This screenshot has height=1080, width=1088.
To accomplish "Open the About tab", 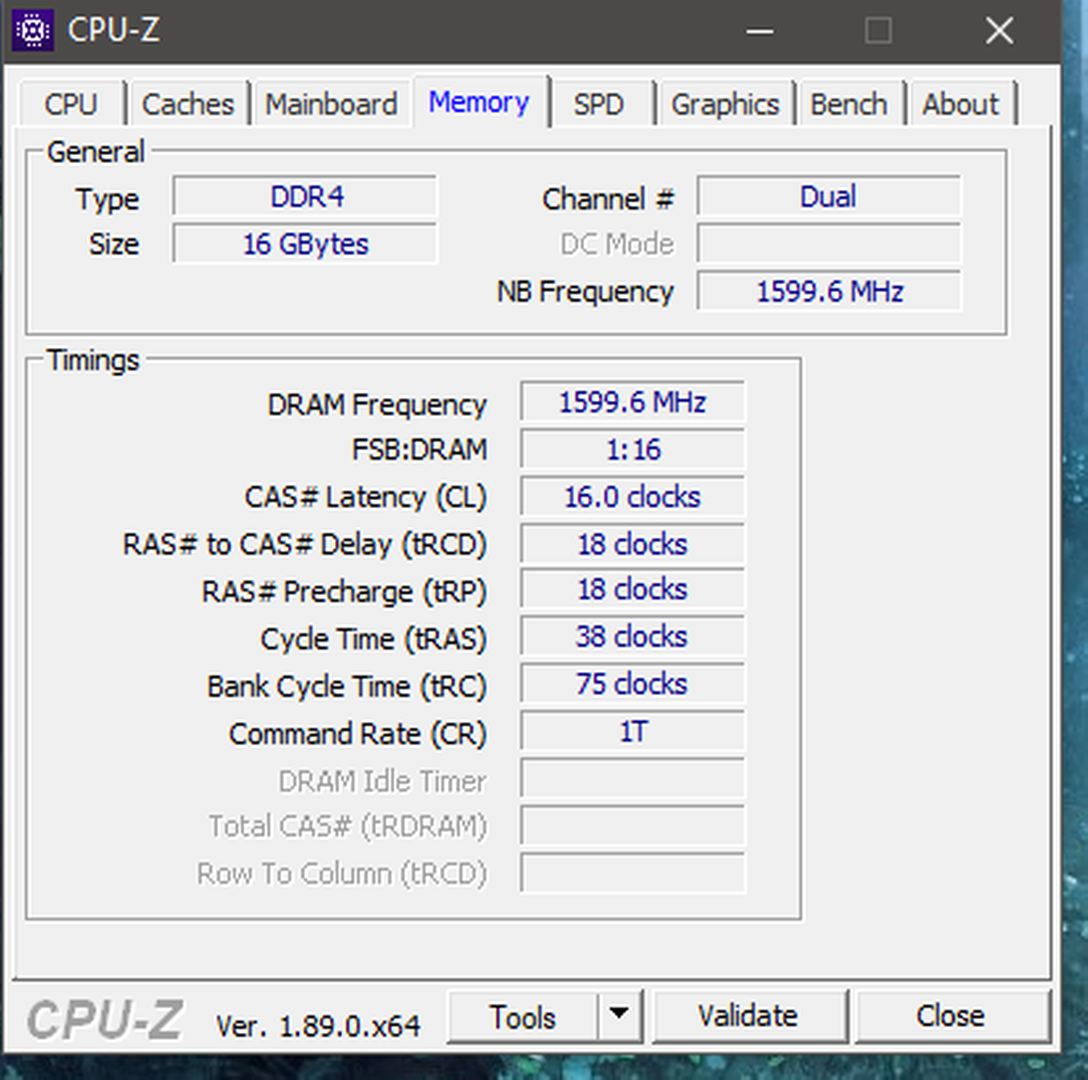I will click(x=961, y=105).
